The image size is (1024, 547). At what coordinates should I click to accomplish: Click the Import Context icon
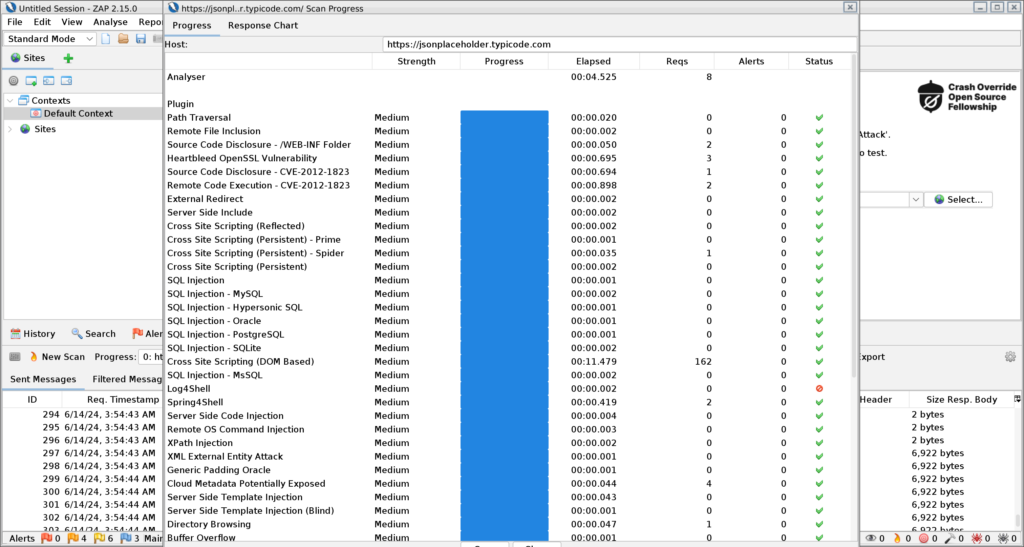pyautogui.click(x=48, y=81)
